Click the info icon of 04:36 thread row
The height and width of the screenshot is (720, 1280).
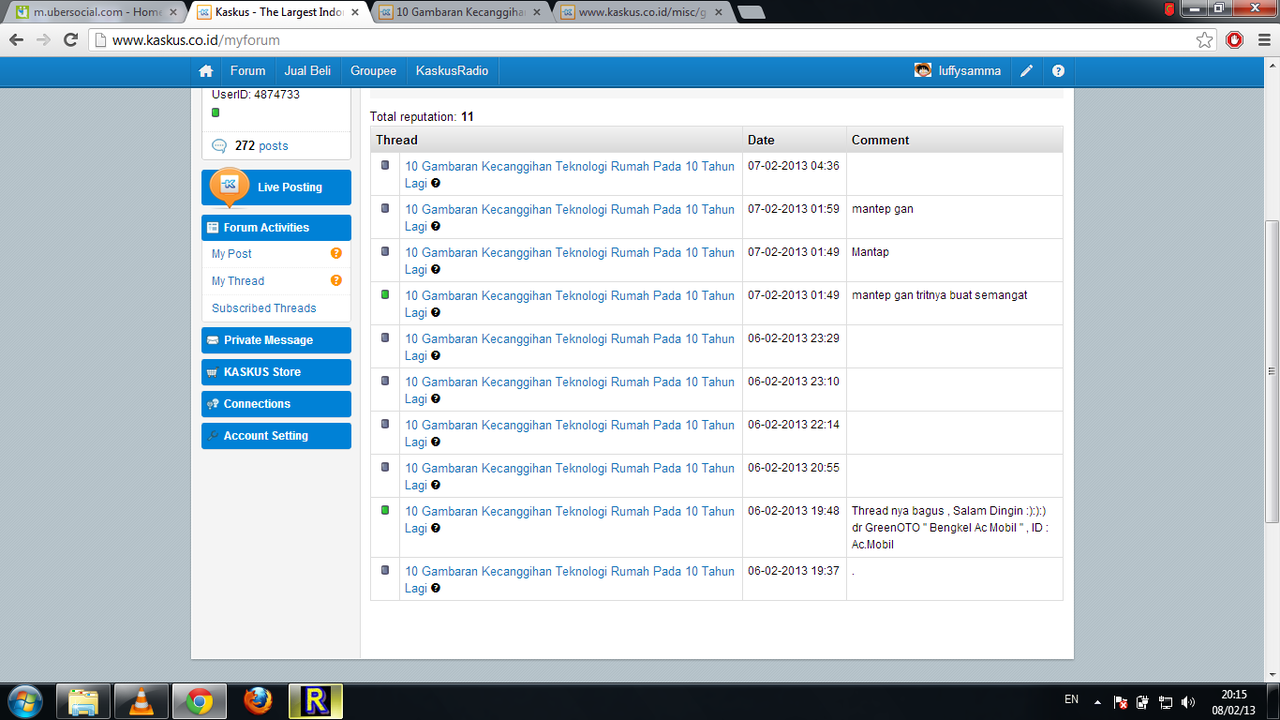[x=436, y=184]
